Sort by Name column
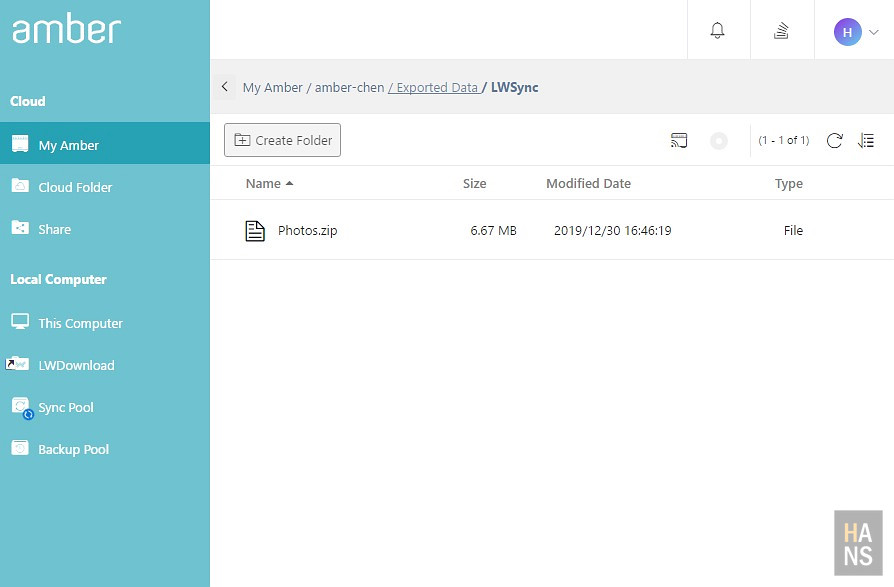The image size is (894, 587). (269, 184)
